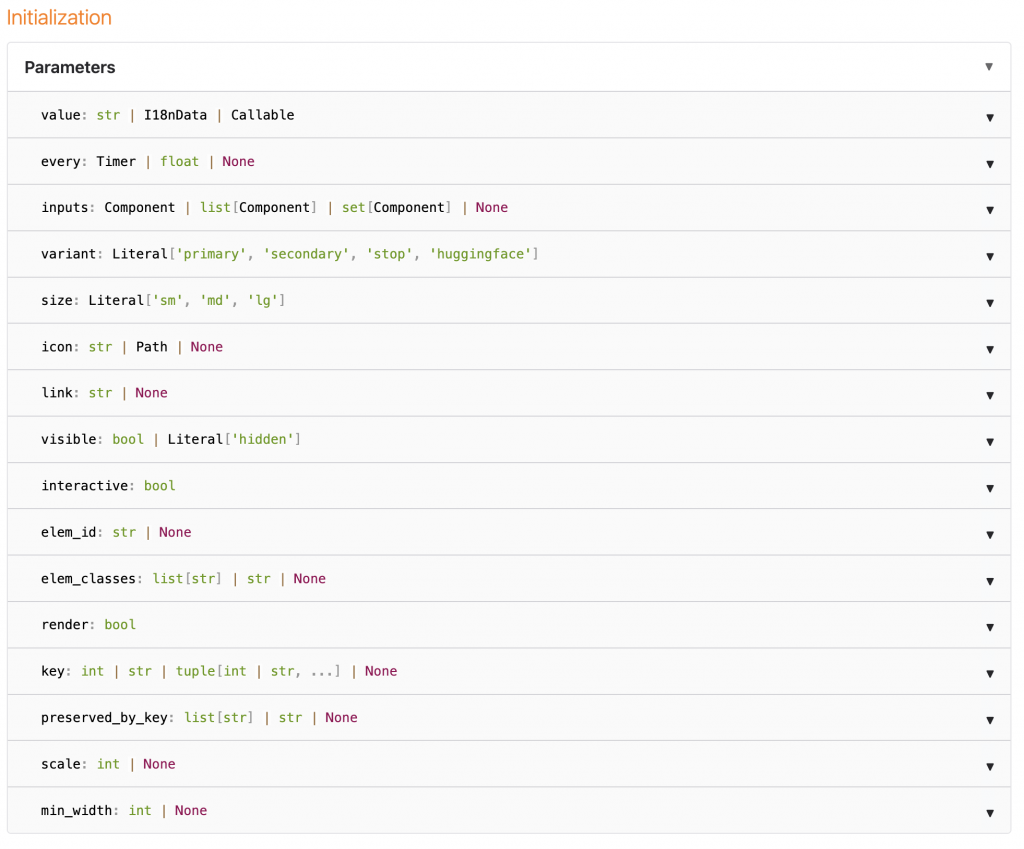Expand the icon parameter arrow

990,349
